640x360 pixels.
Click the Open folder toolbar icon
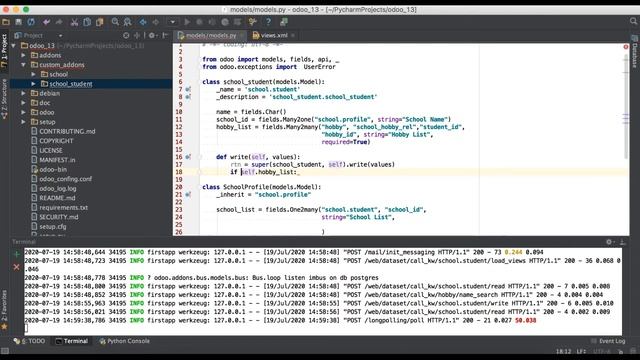6,22
